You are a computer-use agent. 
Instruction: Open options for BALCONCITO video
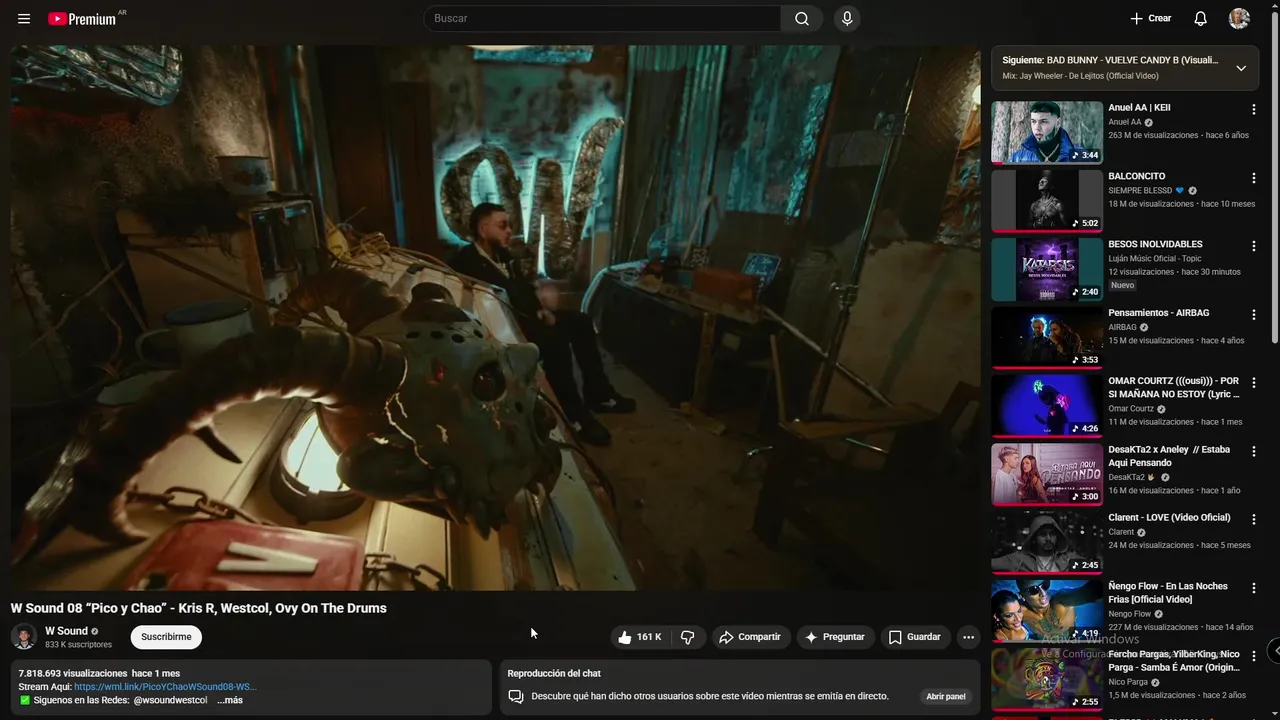click(1254, 178)
